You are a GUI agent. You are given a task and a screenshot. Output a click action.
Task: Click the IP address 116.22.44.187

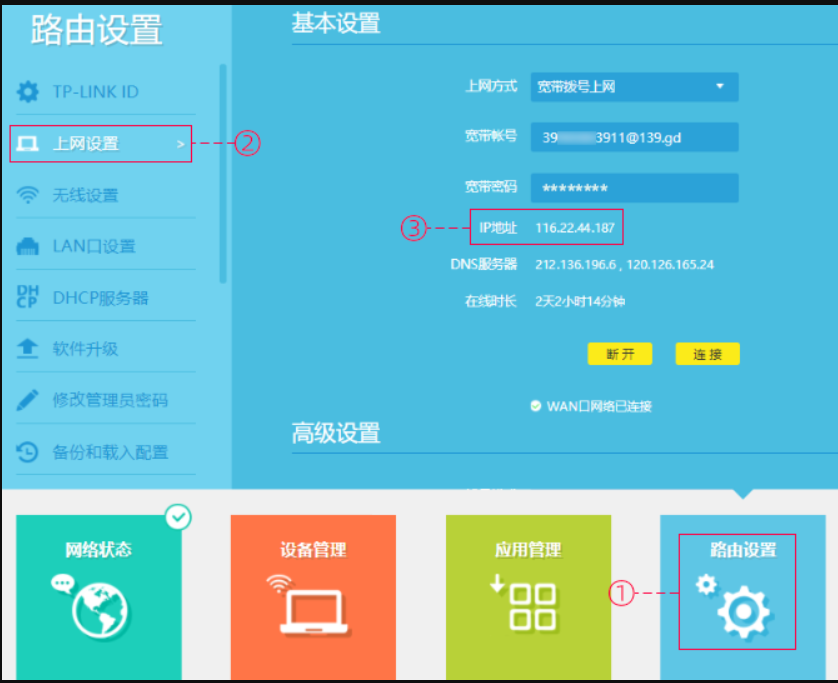pyautogui.click(x=575, y=228)
